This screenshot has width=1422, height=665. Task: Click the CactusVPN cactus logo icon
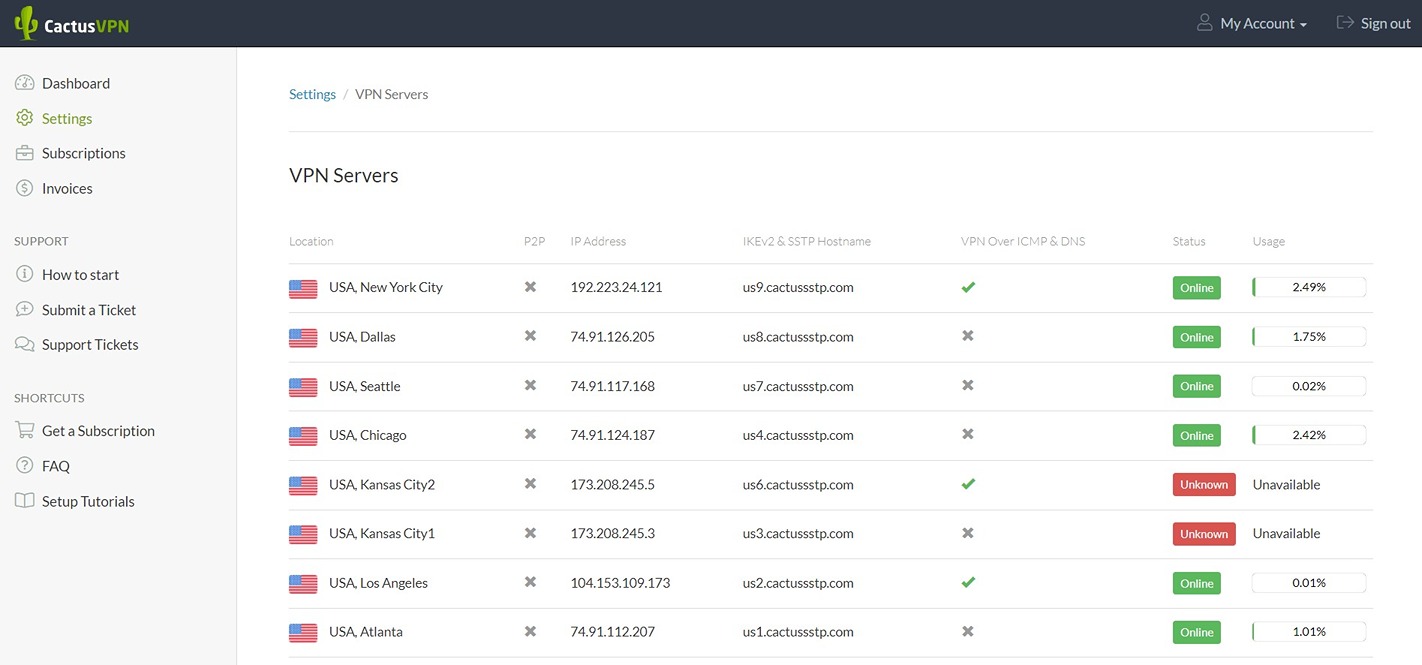25,22
